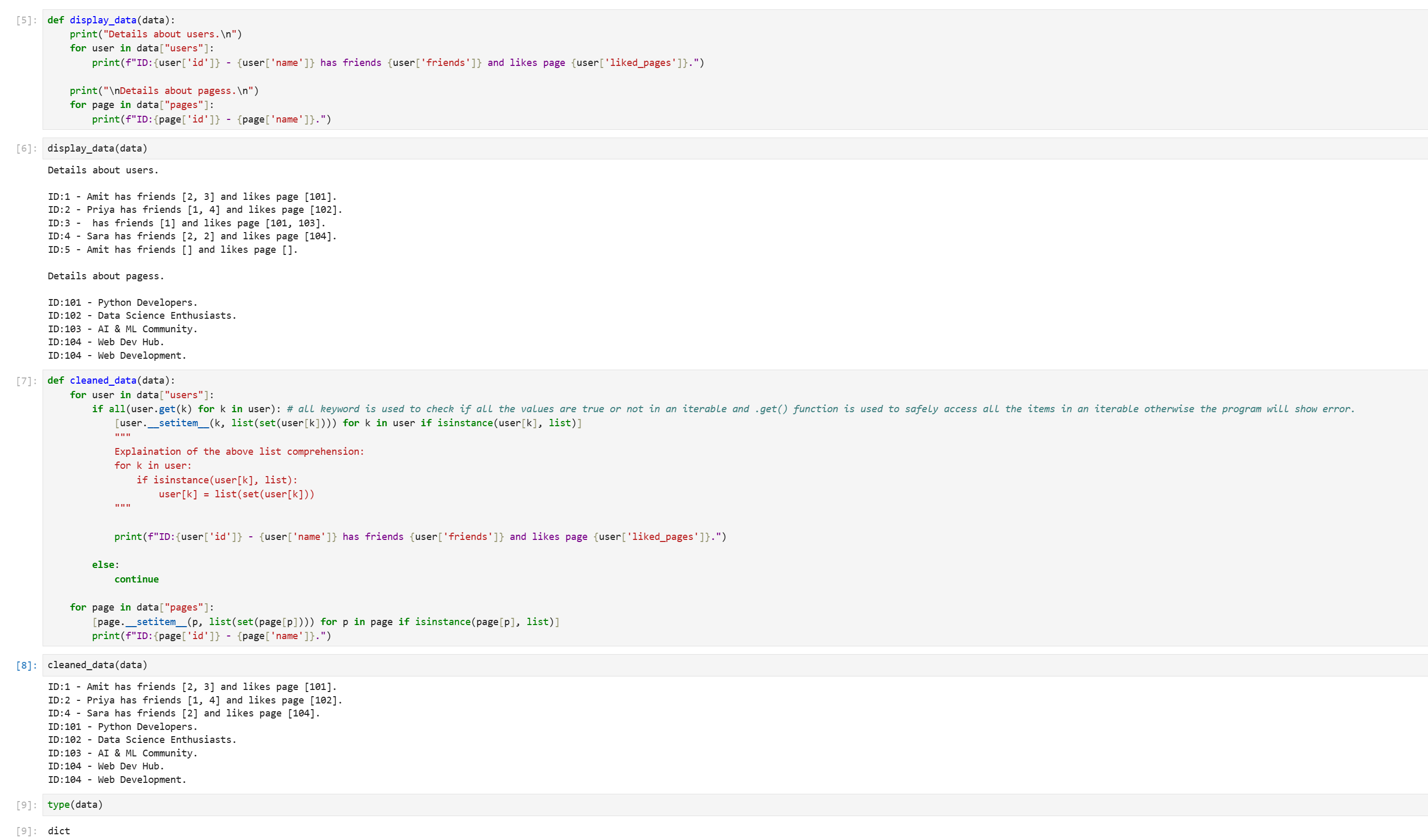Viewport: 1428px width, 840px height.
Task: Click the 'ID:104 - Web Development.' line in cell 6 output
Action: 117,356
